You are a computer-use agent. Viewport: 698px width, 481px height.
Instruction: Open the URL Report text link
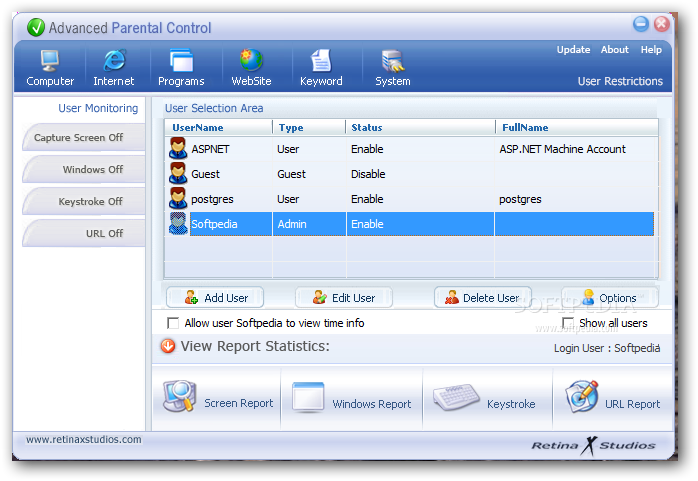(x=632, y=404)
